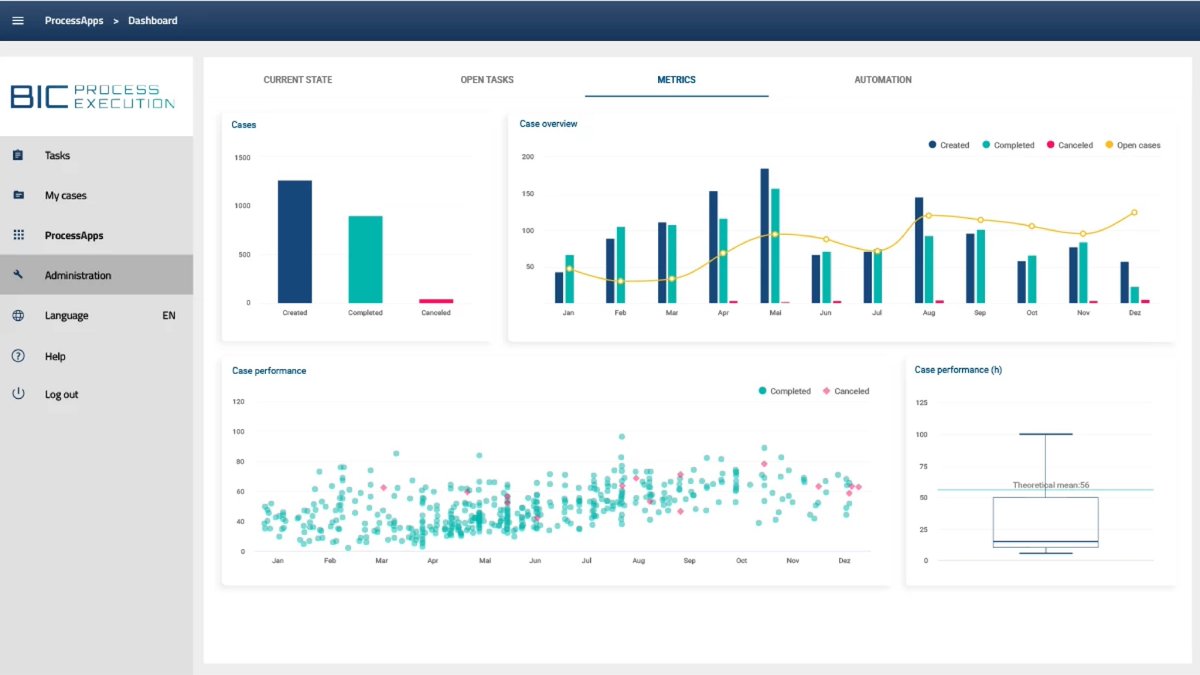Click the box in the Case performance boxplot

point(1045,522)
